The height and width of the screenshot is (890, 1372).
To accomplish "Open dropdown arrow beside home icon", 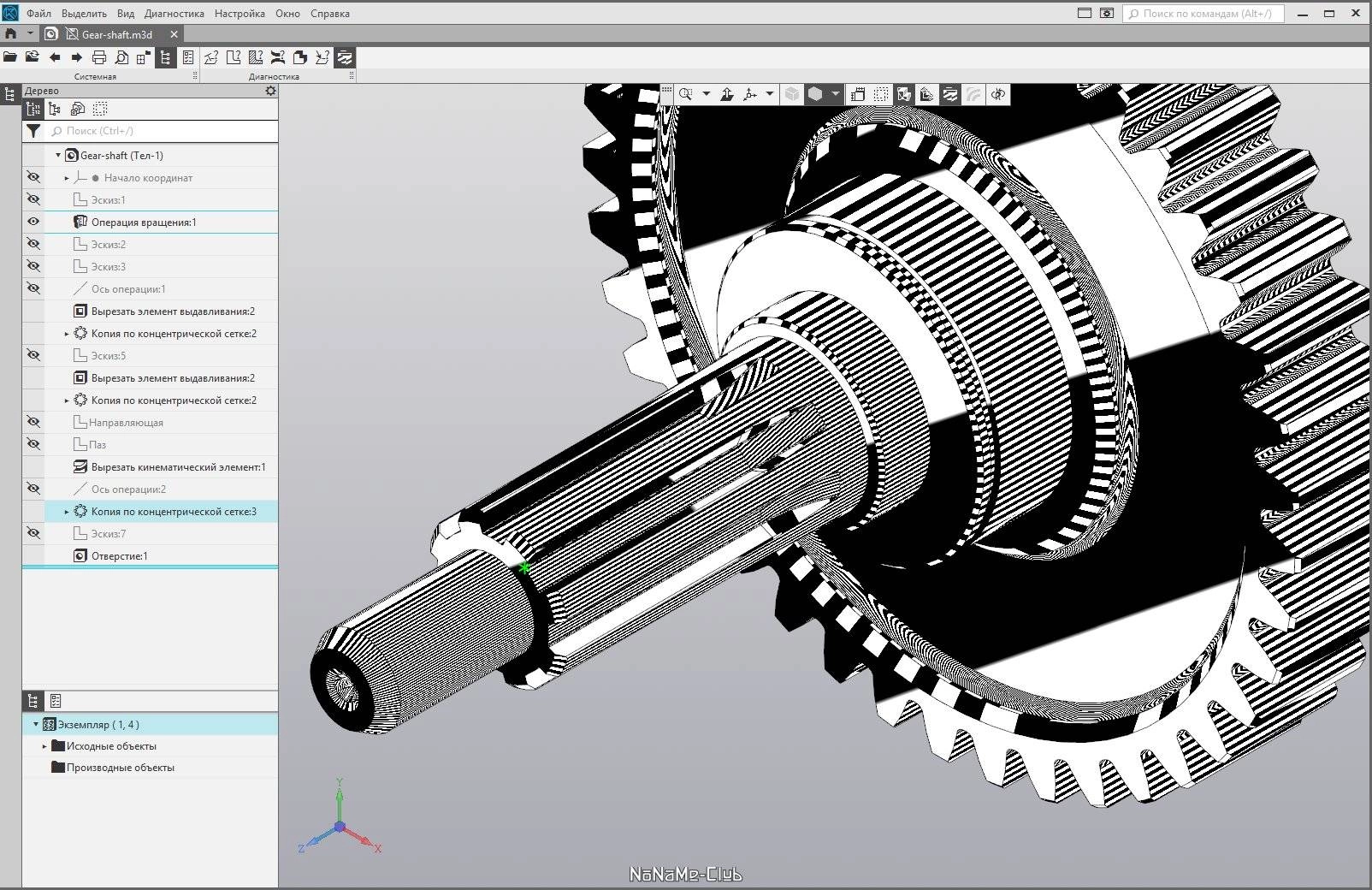I will (x=30, y=34).
